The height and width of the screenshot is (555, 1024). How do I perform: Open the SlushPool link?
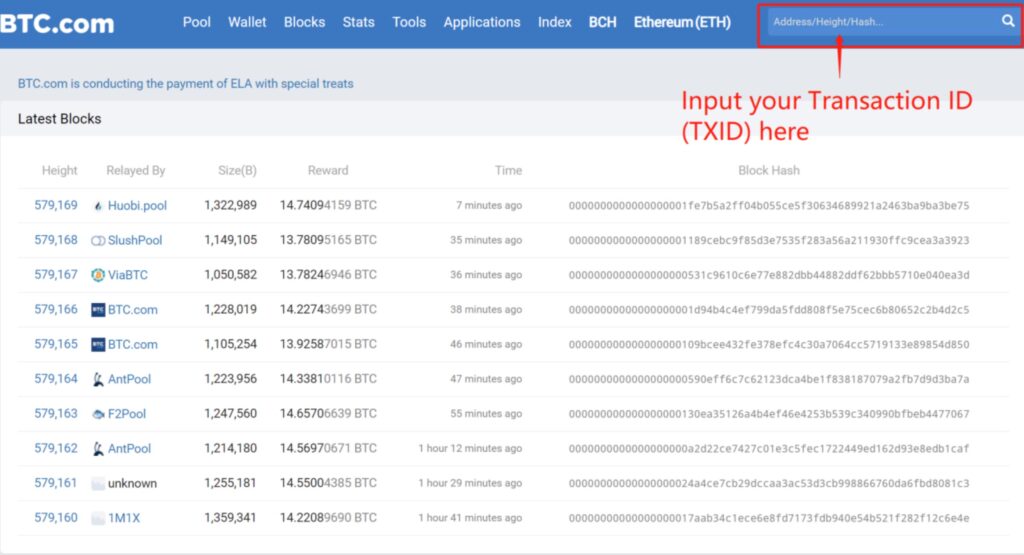(x=135, y=240)
